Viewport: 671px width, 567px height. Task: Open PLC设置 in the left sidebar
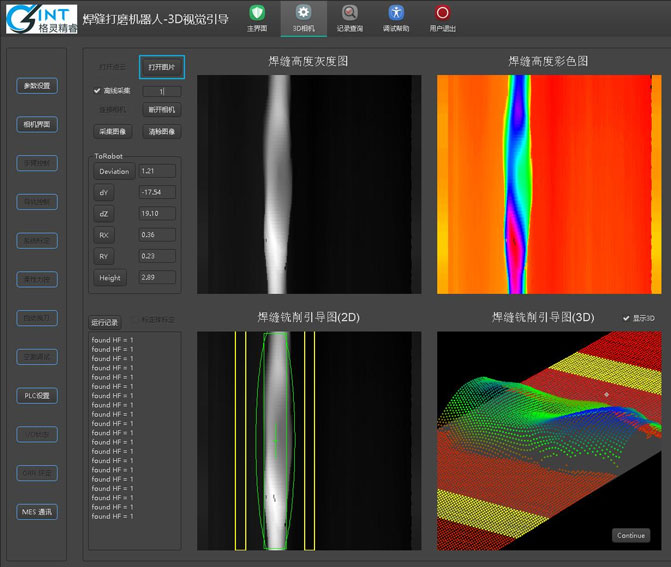coord(37,396)
